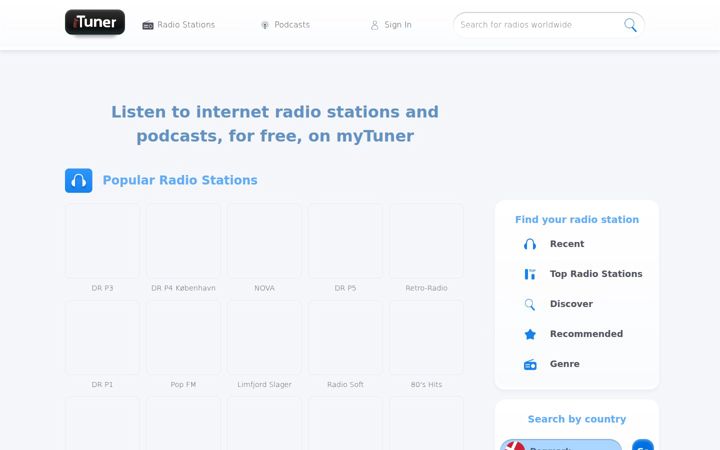Viewport: 720px width, 450px height.
Task: Open the 80's Hits station thumbnail
Action: point(426,338)
